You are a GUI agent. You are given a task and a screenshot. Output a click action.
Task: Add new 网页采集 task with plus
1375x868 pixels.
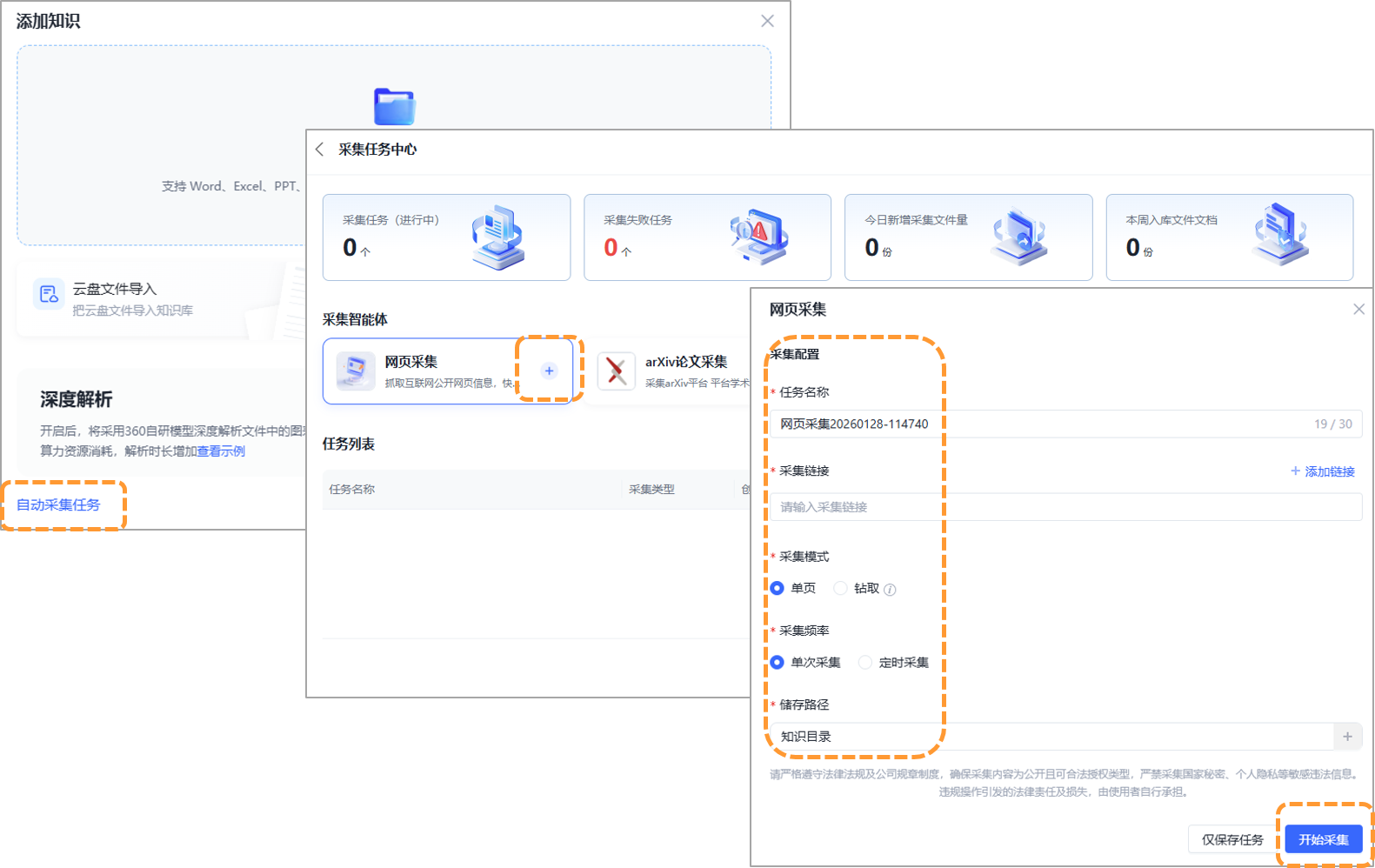coord(549,371)
